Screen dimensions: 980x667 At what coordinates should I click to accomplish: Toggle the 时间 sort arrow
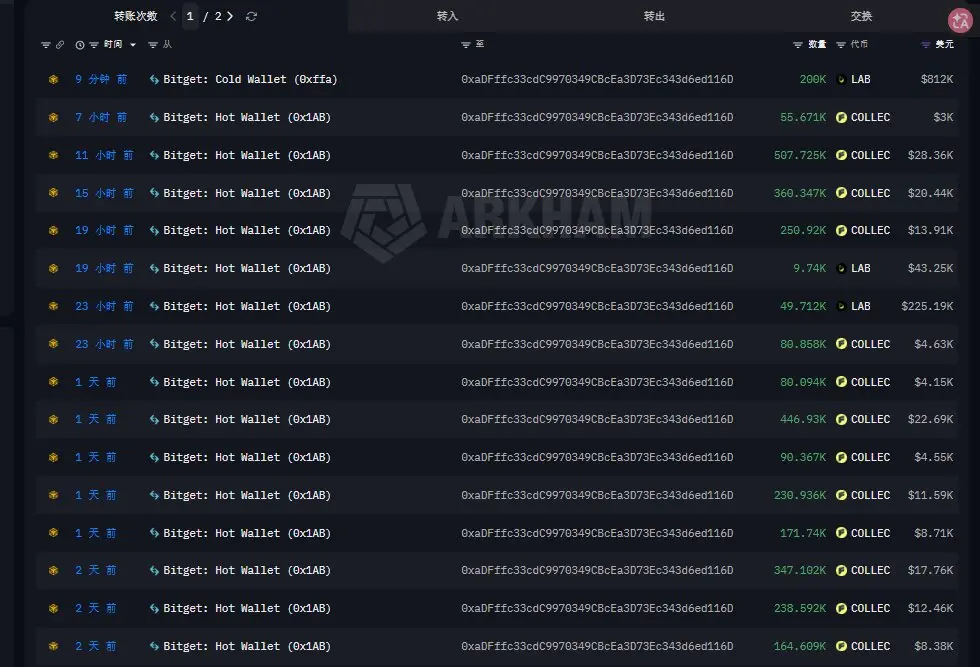click(132, 44)
